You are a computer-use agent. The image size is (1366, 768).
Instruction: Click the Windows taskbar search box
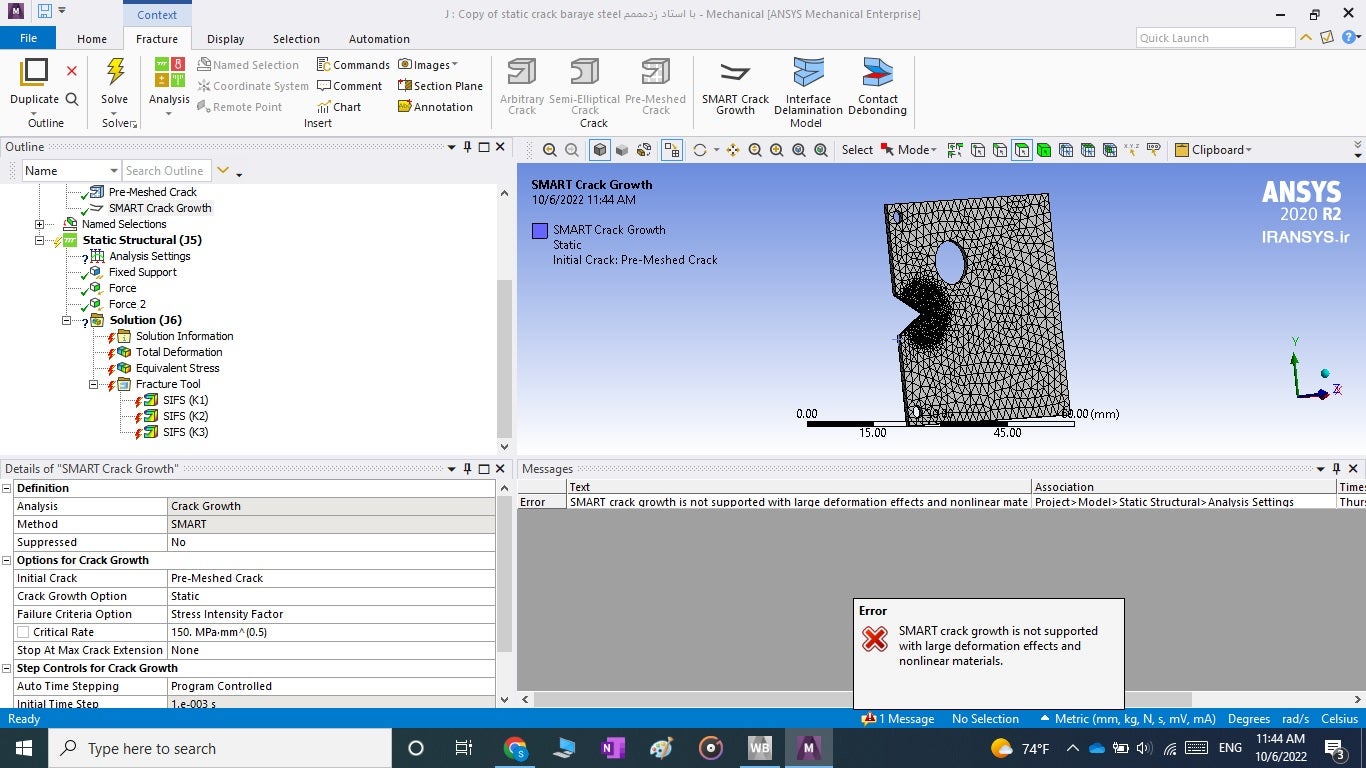220,748
